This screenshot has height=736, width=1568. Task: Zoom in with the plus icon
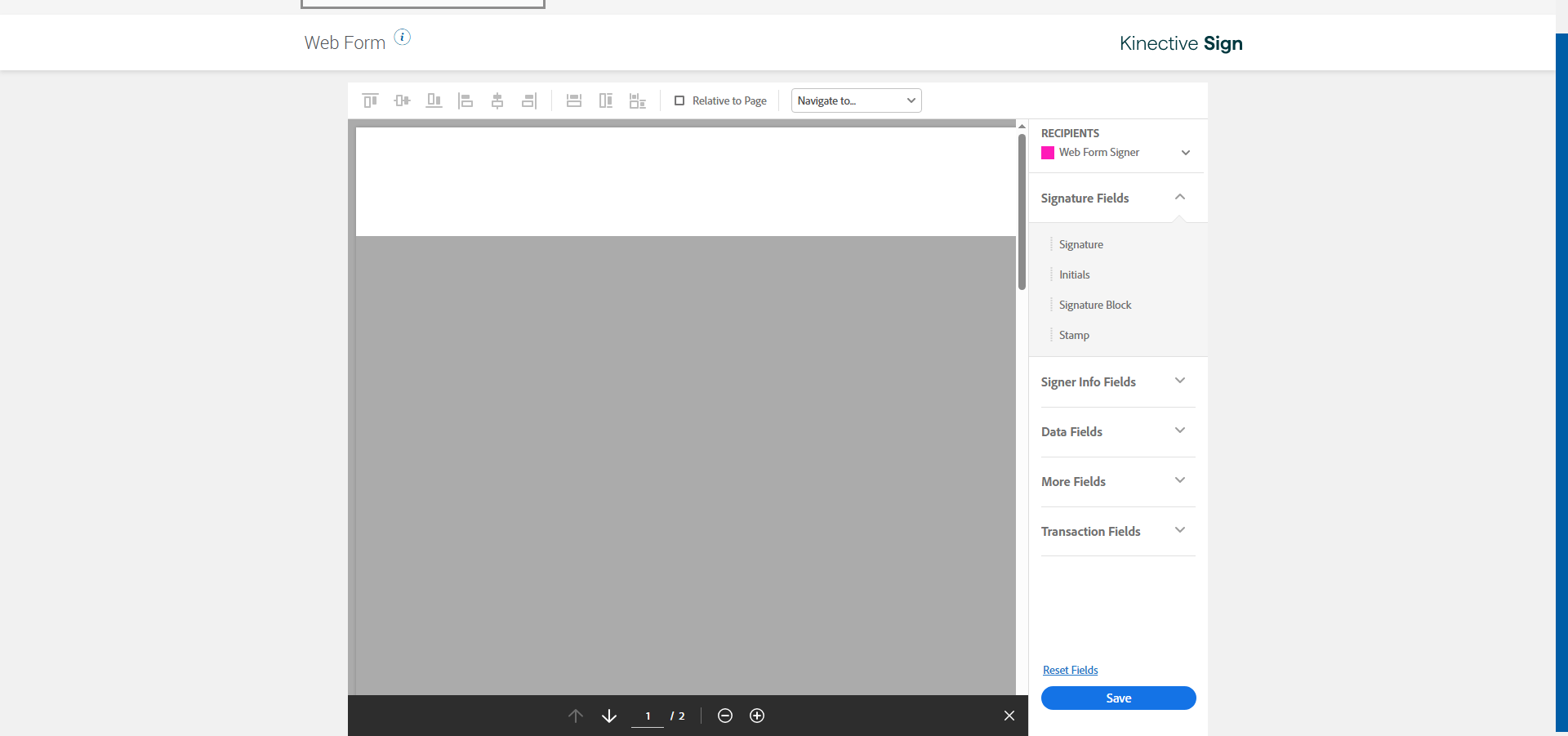click(x=757, y=716)
